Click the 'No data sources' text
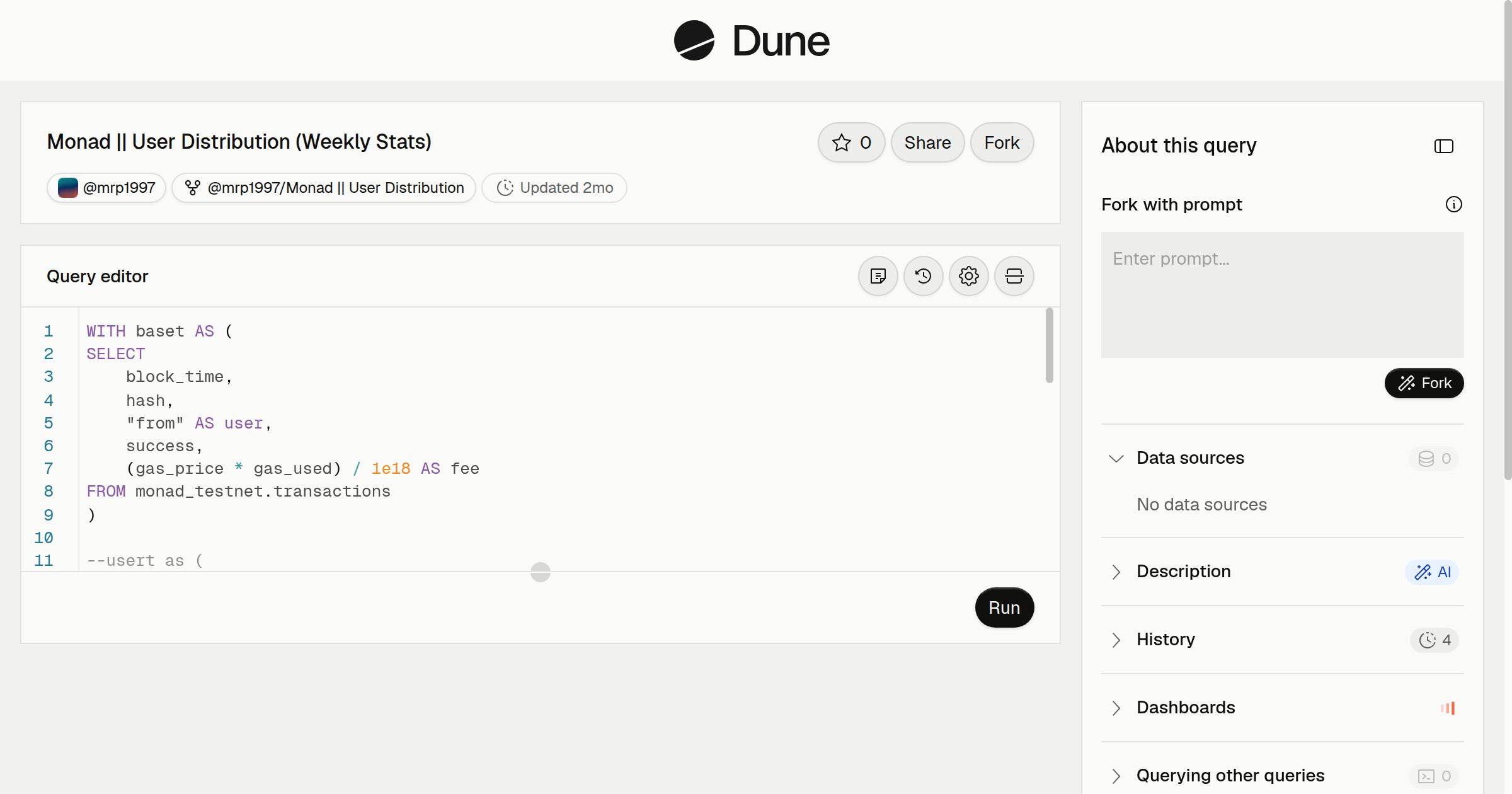This screenshot has height=794, width=1512. click(x=1201, y=504)
